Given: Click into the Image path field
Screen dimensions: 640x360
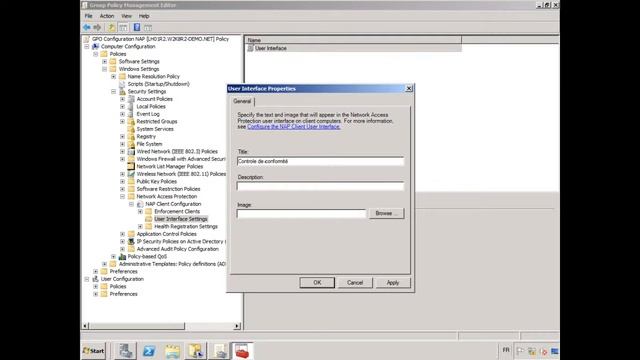Looking at the screenshot, I should 301,213.
